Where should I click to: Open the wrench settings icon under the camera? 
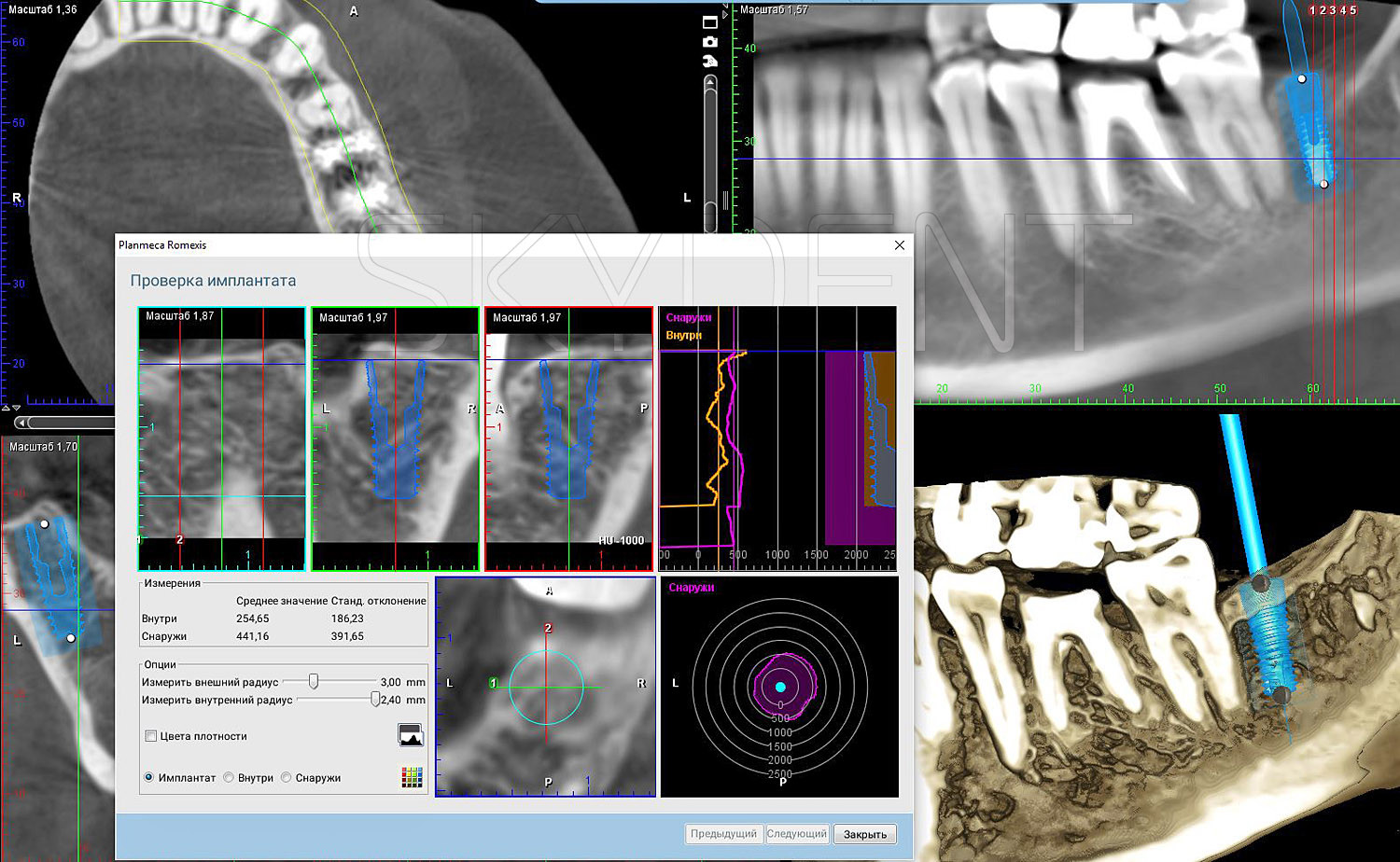(710, 62)
